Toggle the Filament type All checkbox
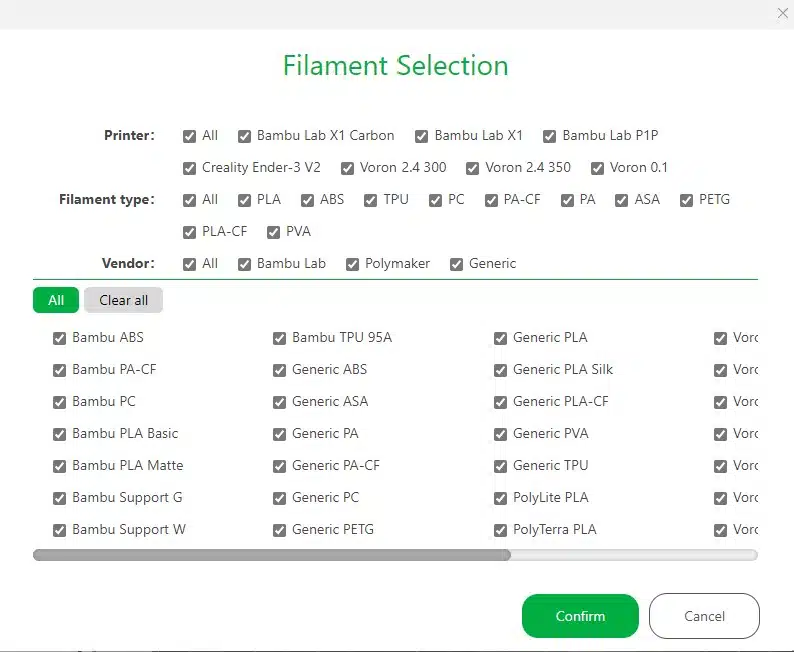 (189, 200)
